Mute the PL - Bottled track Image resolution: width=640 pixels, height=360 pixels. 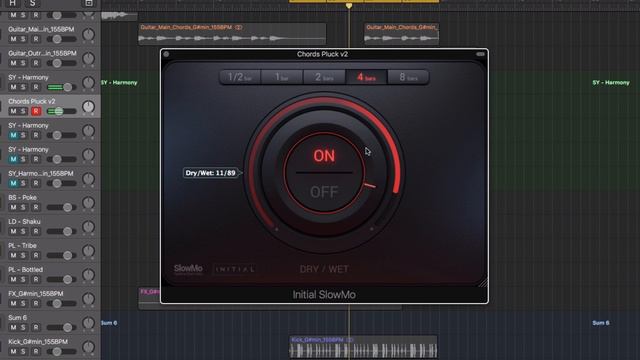pyautogui.click(x=13, y=280)
